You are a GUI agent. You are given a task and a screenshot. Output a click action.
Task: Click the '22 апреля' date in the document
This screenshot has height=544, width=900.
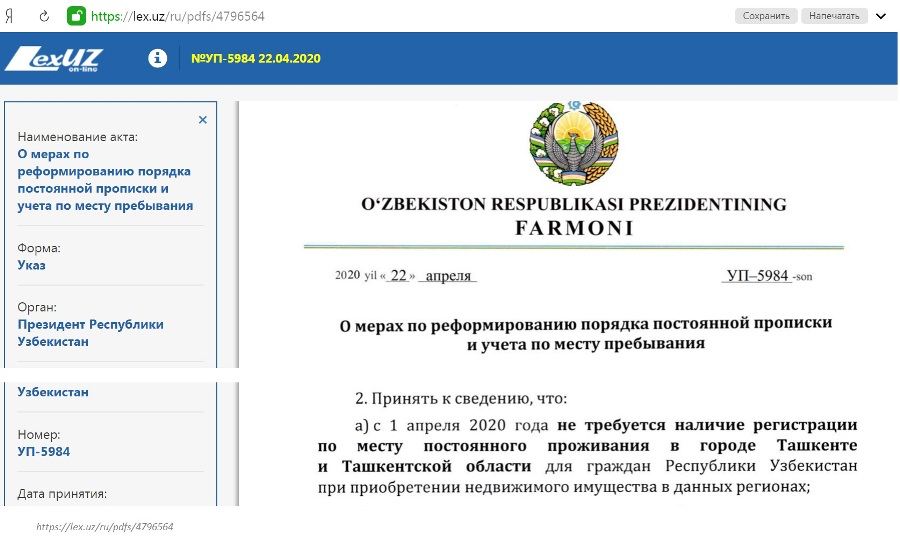click(430, 275)
